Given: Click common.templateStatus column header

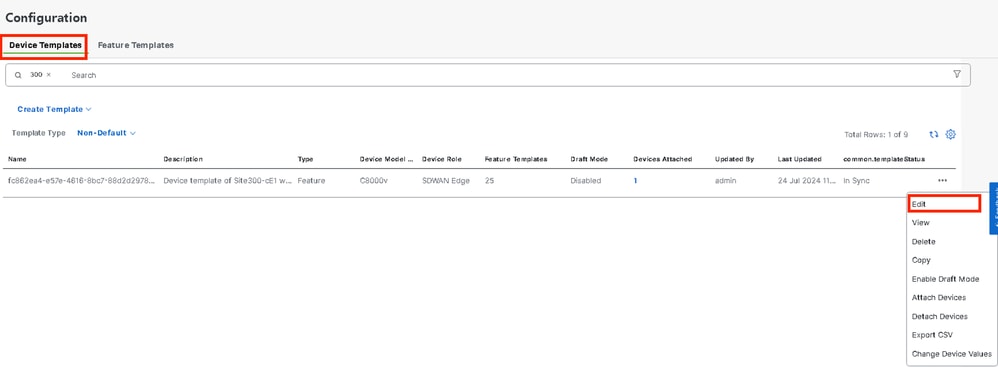Looking at the screenshot, I should tap(883, 159).
